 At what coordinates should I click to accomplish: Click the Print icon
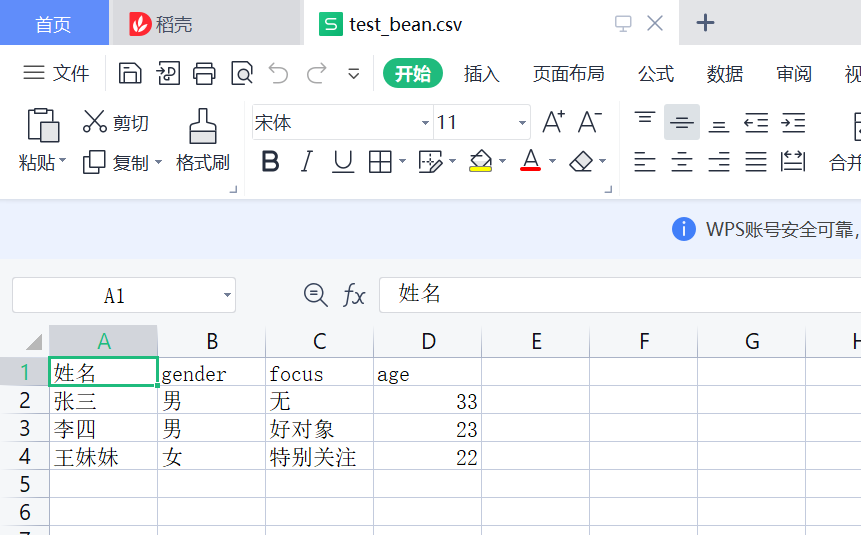click(204, 73)
